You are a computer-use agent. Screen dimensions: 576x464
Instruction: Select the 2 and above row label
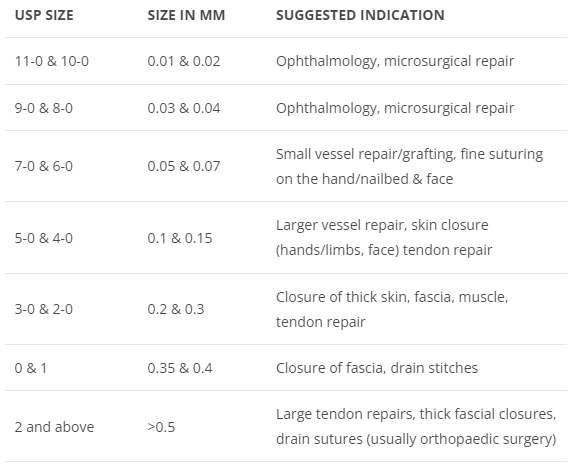pos(54,427)
